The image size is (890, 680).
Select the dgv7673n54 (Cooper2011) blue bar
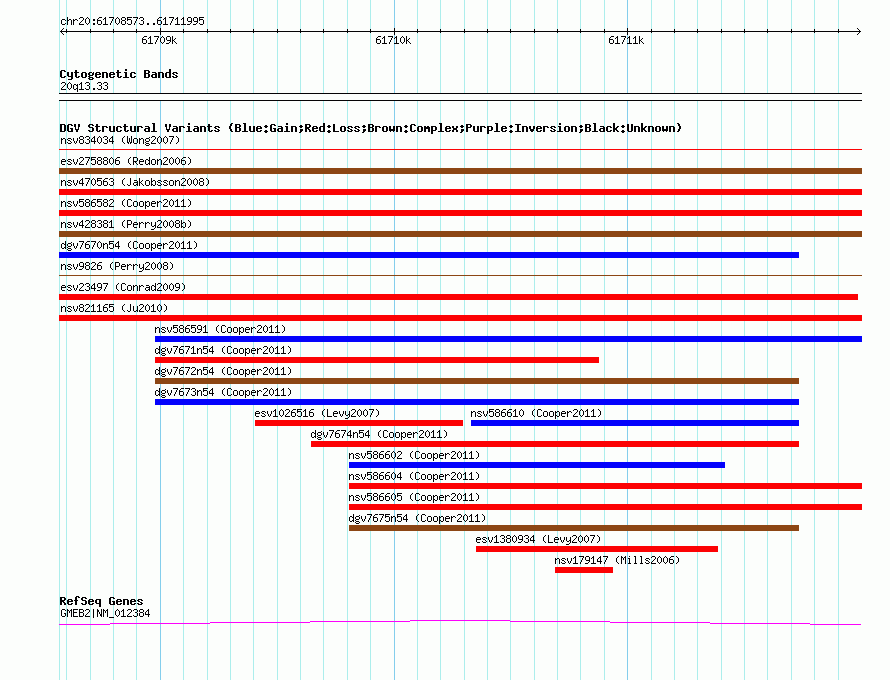477,402
